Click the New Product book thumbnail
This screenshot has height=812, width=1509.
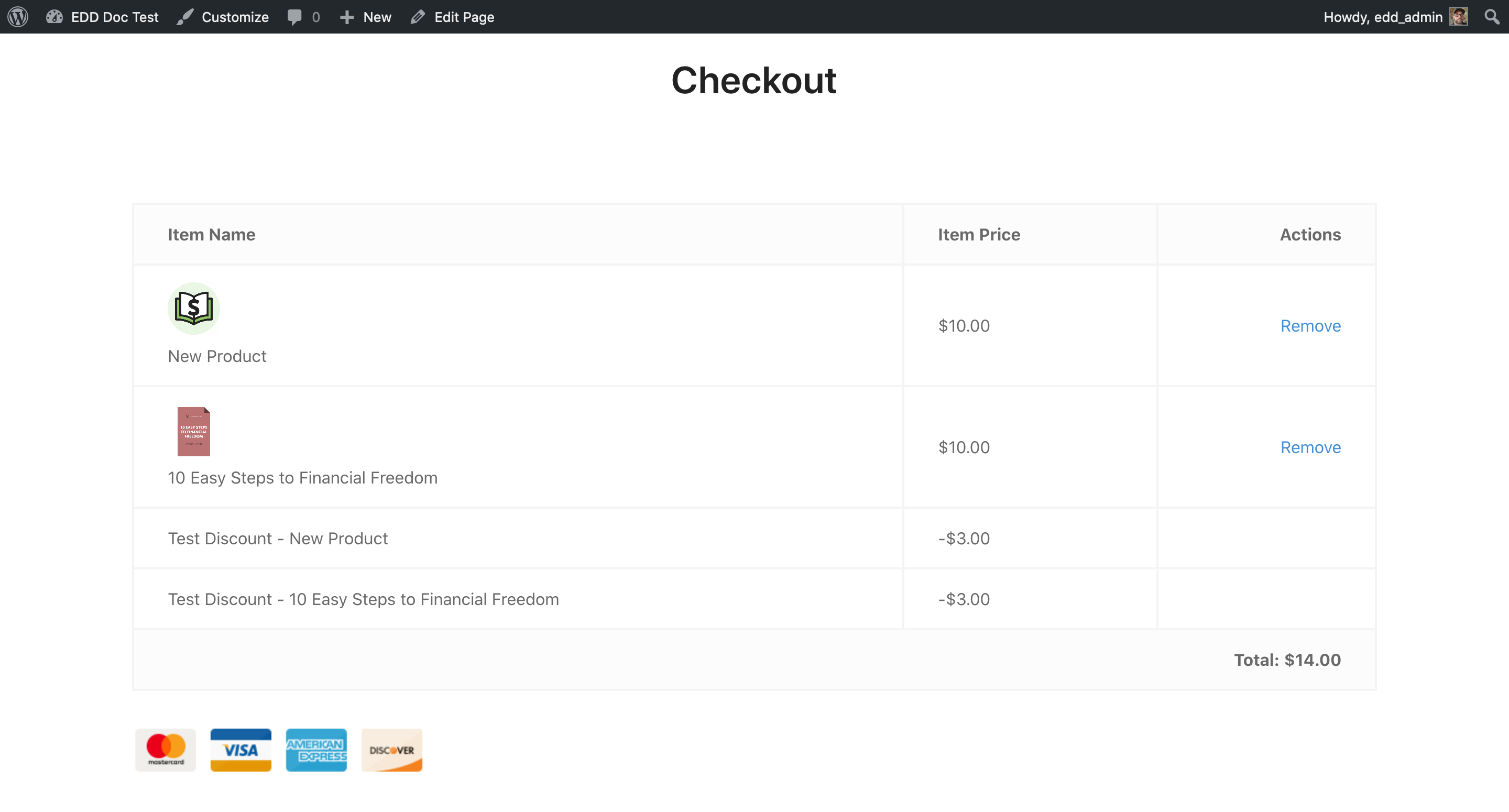(194, 308)
